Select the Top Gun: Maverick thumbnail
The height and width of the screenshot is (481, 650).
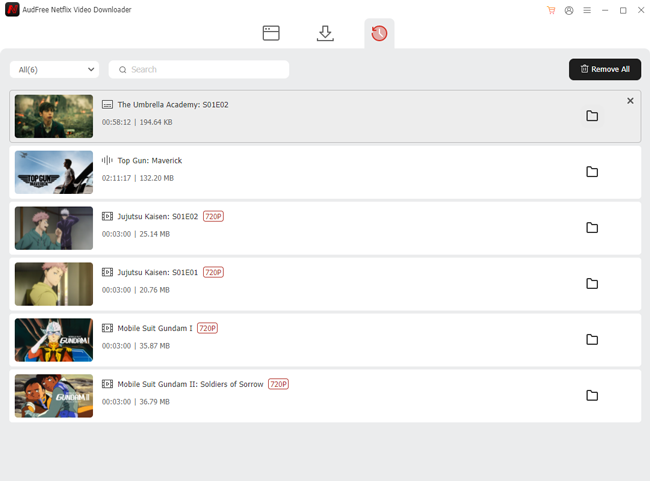point(54,172)
